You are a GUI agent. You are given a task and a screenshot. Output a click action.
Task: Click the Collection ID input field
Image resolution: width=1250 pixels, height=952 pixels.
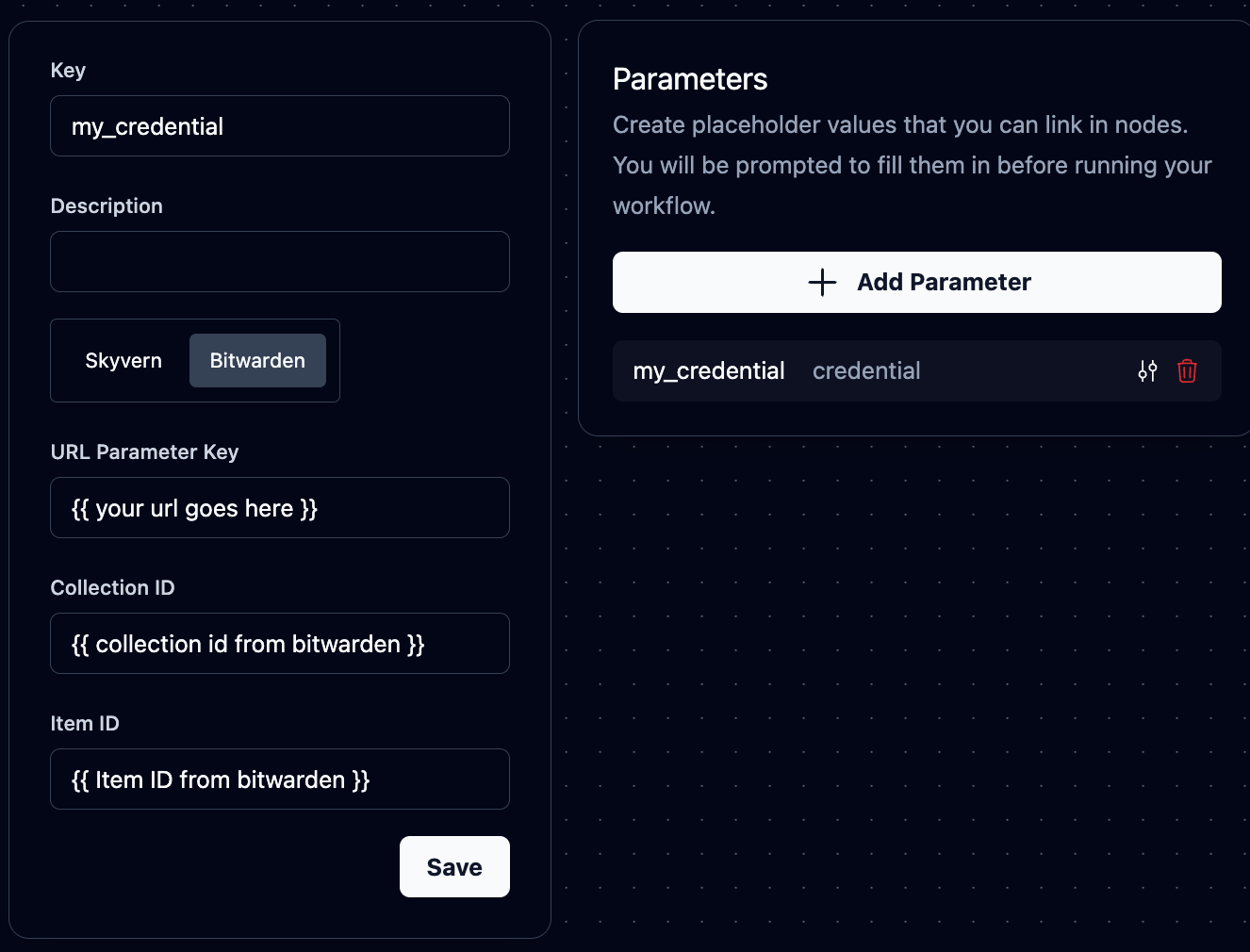click(279, 644)
